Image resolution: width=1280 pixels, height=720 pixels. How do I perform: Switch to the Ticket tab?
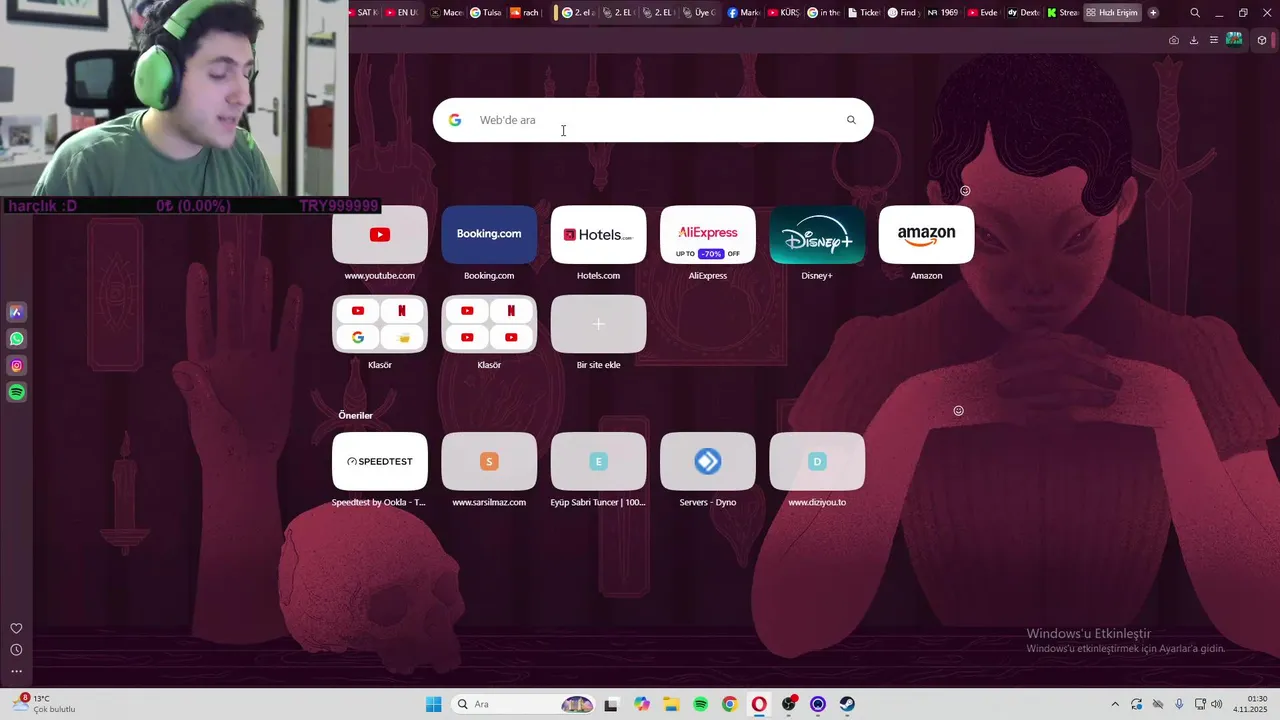(864, 13)
